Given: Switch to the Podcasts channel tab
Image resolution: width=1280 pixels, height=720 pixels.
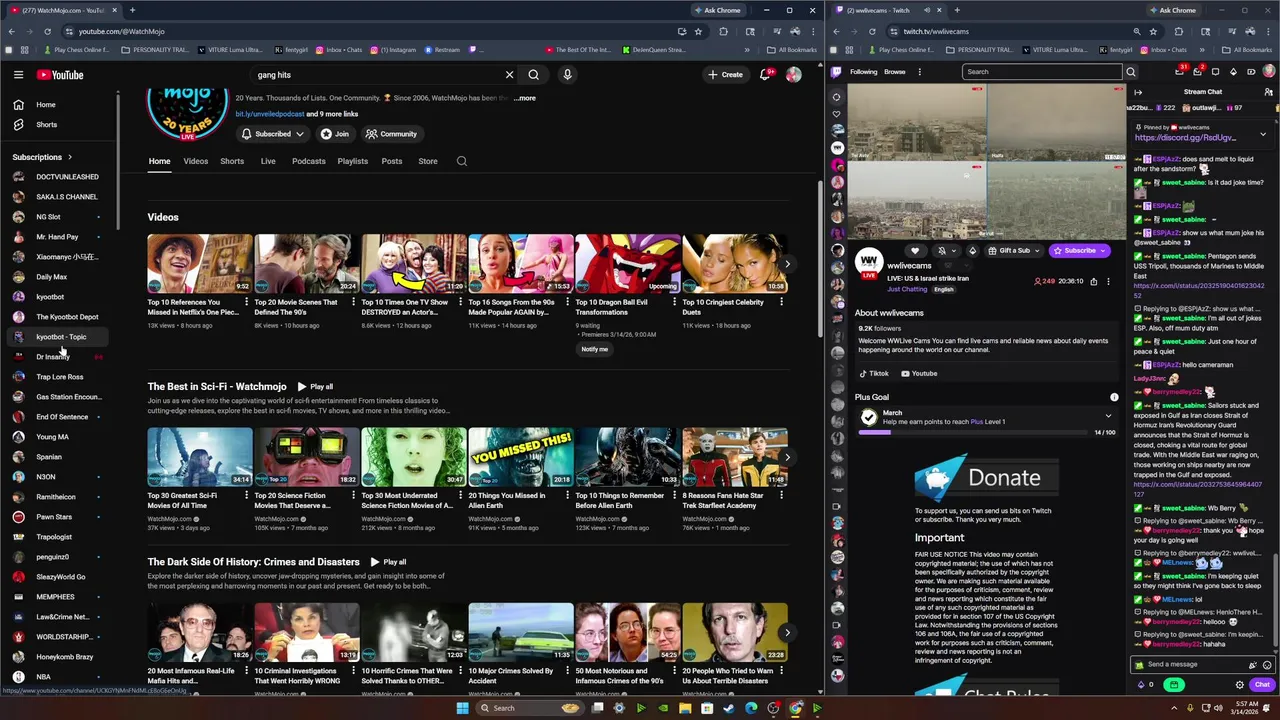Looking at the screenshot, I should (308, 161).
